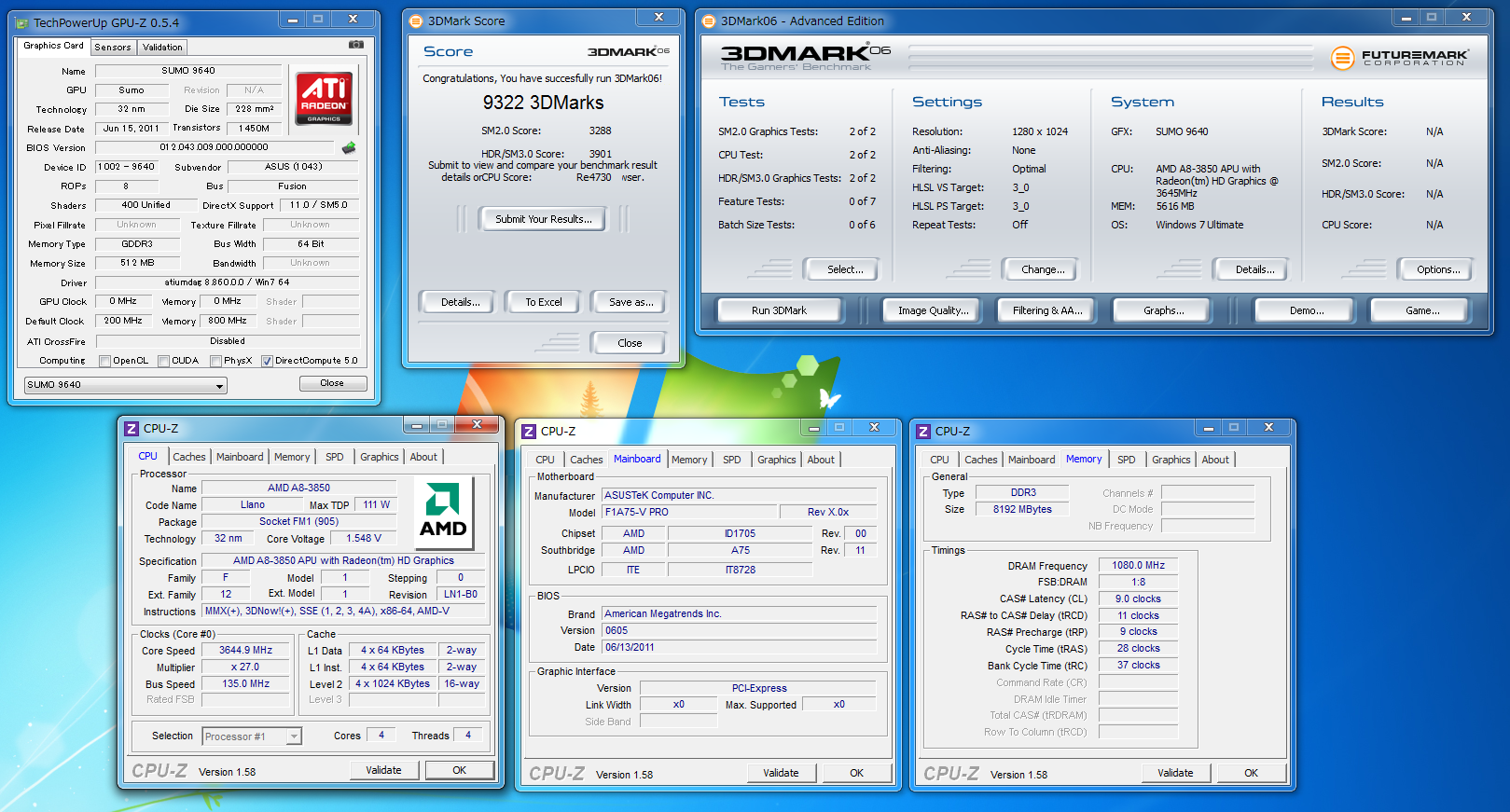Click the TechPowerUp GPU-Z title bar icon
Image resolution: width=1510 pixels, height=812 pixels.
coord(22,22)
